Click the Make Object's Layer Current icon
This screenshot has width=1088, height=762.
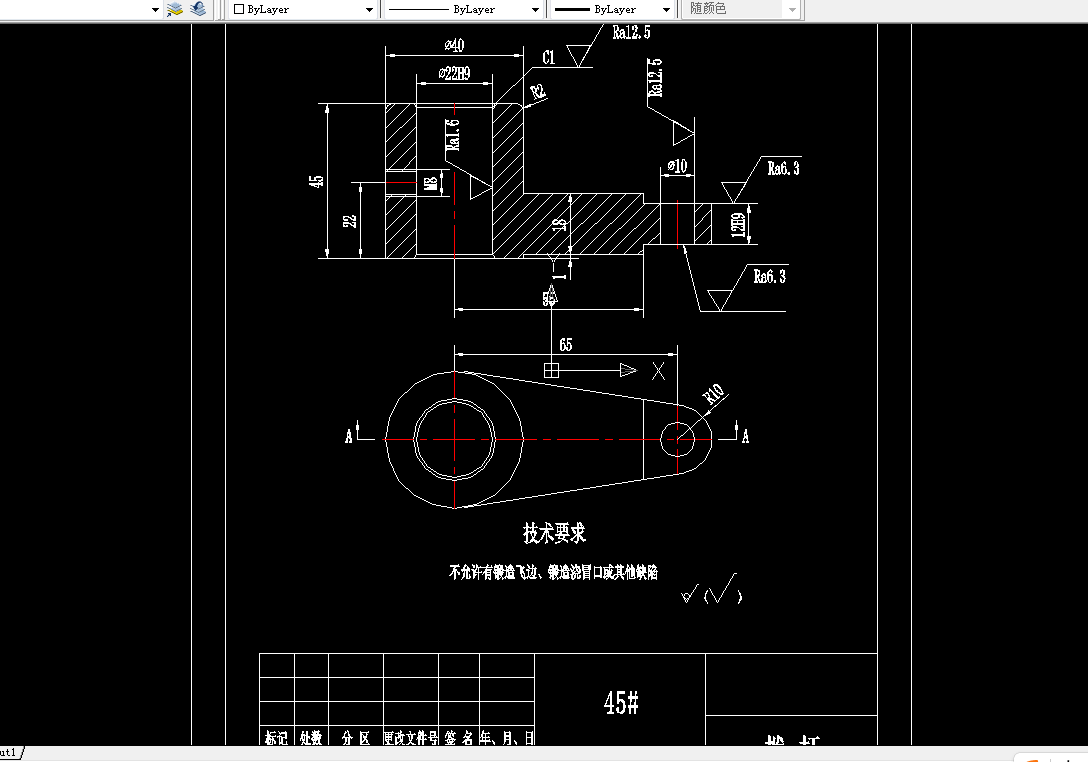click(175, 9)
